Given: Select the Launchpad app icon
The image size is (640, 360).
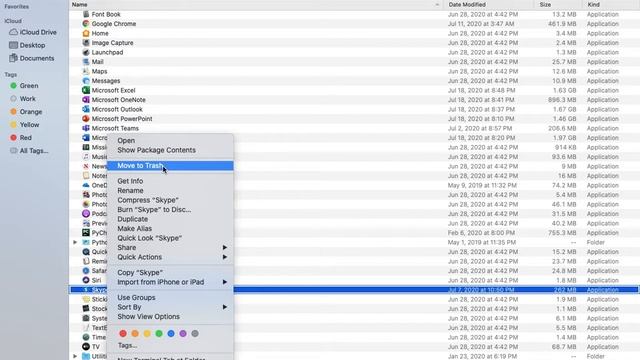Looking at the screenshot, I should click(86, 52).
